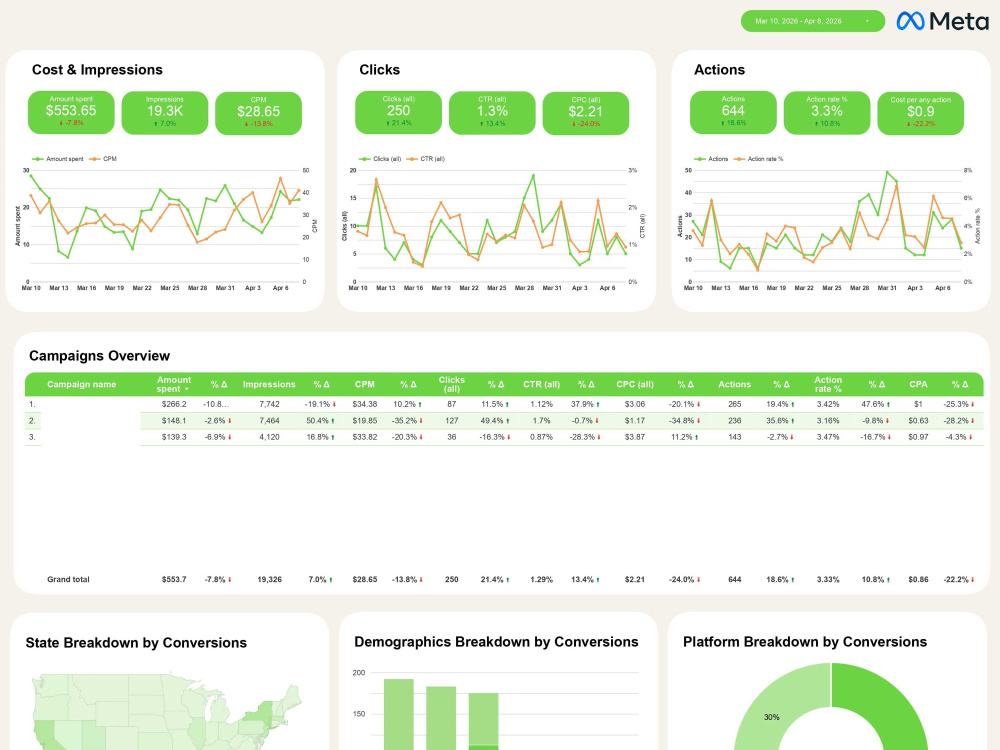This screenshot has width=1000, height=750.
Task: Select the Amount spent $553.65 scorecard
Action: click(71, 112)
